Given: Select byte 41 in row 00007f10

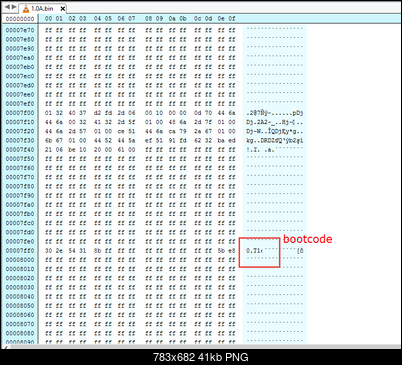Looking at the screenshot, I should (x=98, y=122).
